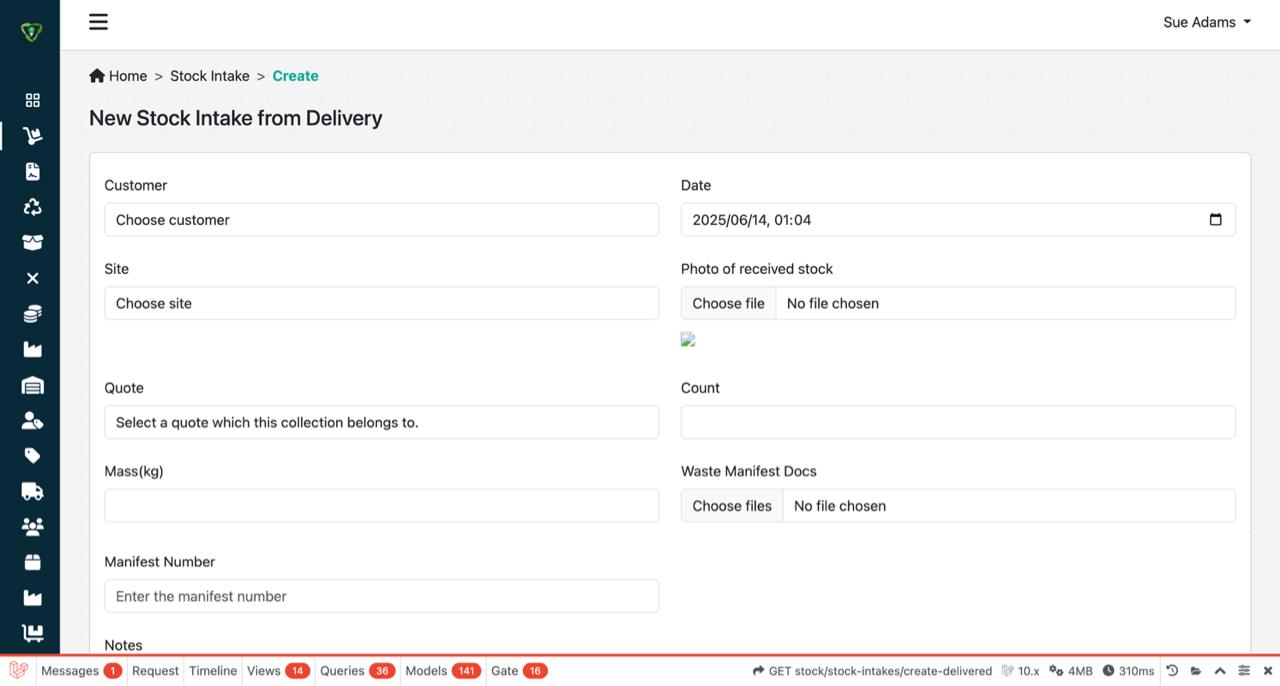Open the Messages debugbar tab
This screenshot has width=1280, height=686.
(x=81, y=671)
